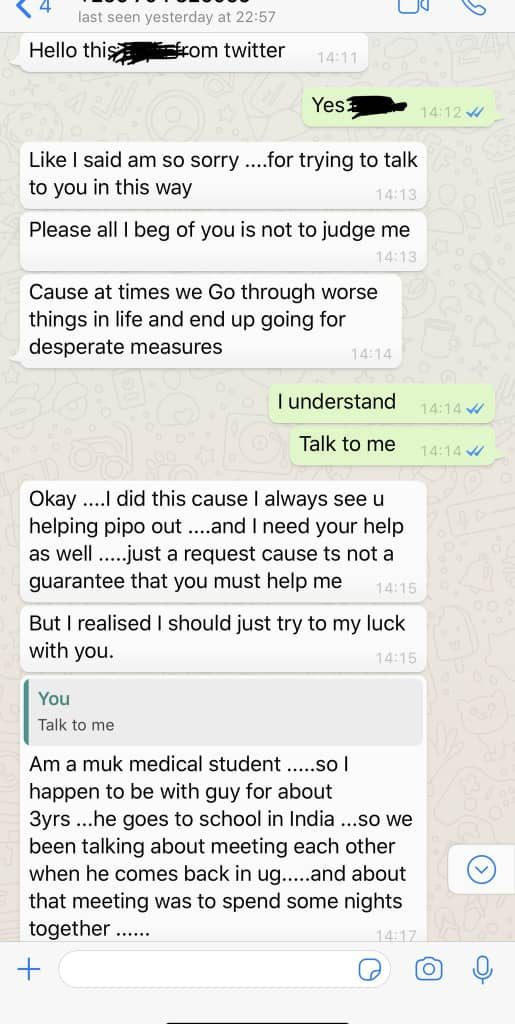Select the sent 'Talk to me' bubble
The image size is (515, 1024).
392,446
